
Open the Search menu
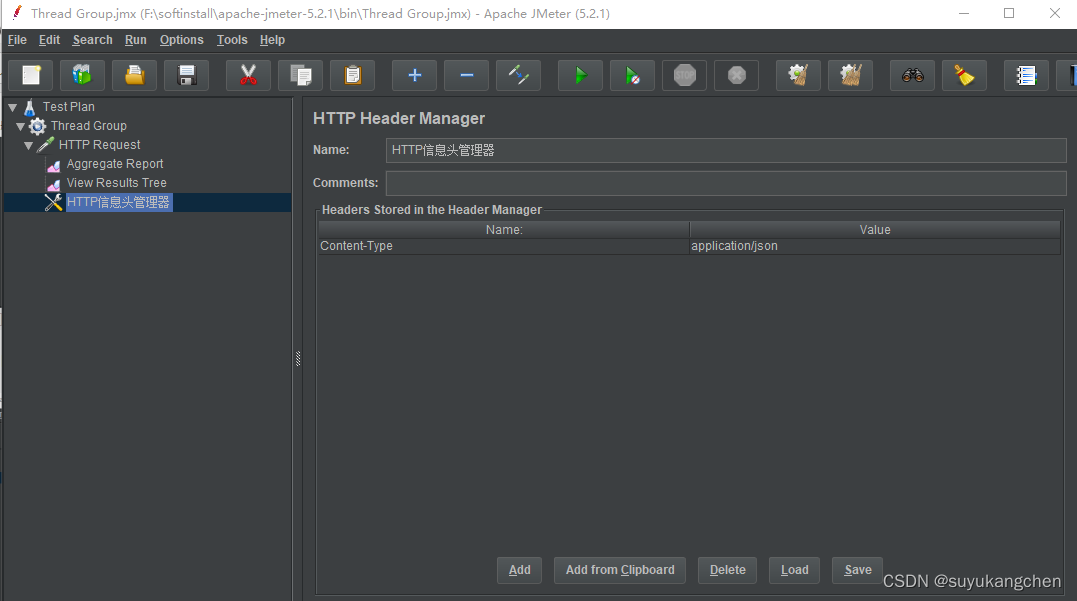tap(93, 40)
